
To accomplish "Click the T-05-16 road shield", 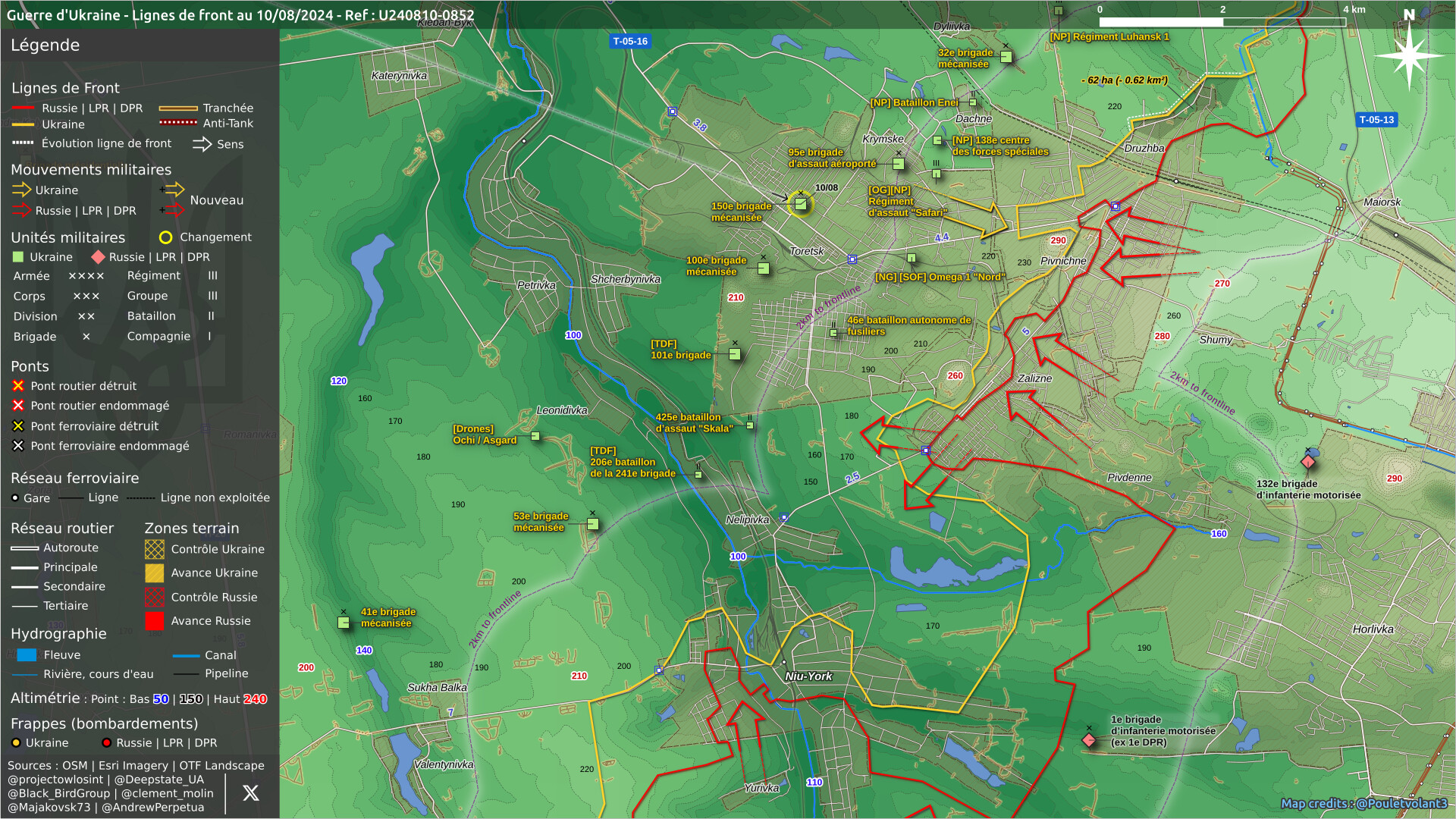I will pos(630,41).
